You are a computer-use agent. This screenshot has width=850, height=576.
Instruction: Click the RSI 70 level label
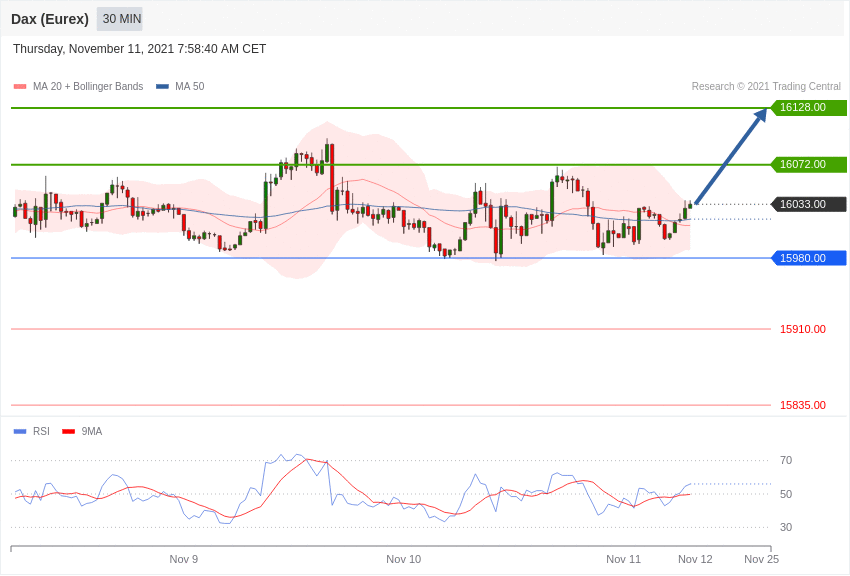[x=786, y=461]
